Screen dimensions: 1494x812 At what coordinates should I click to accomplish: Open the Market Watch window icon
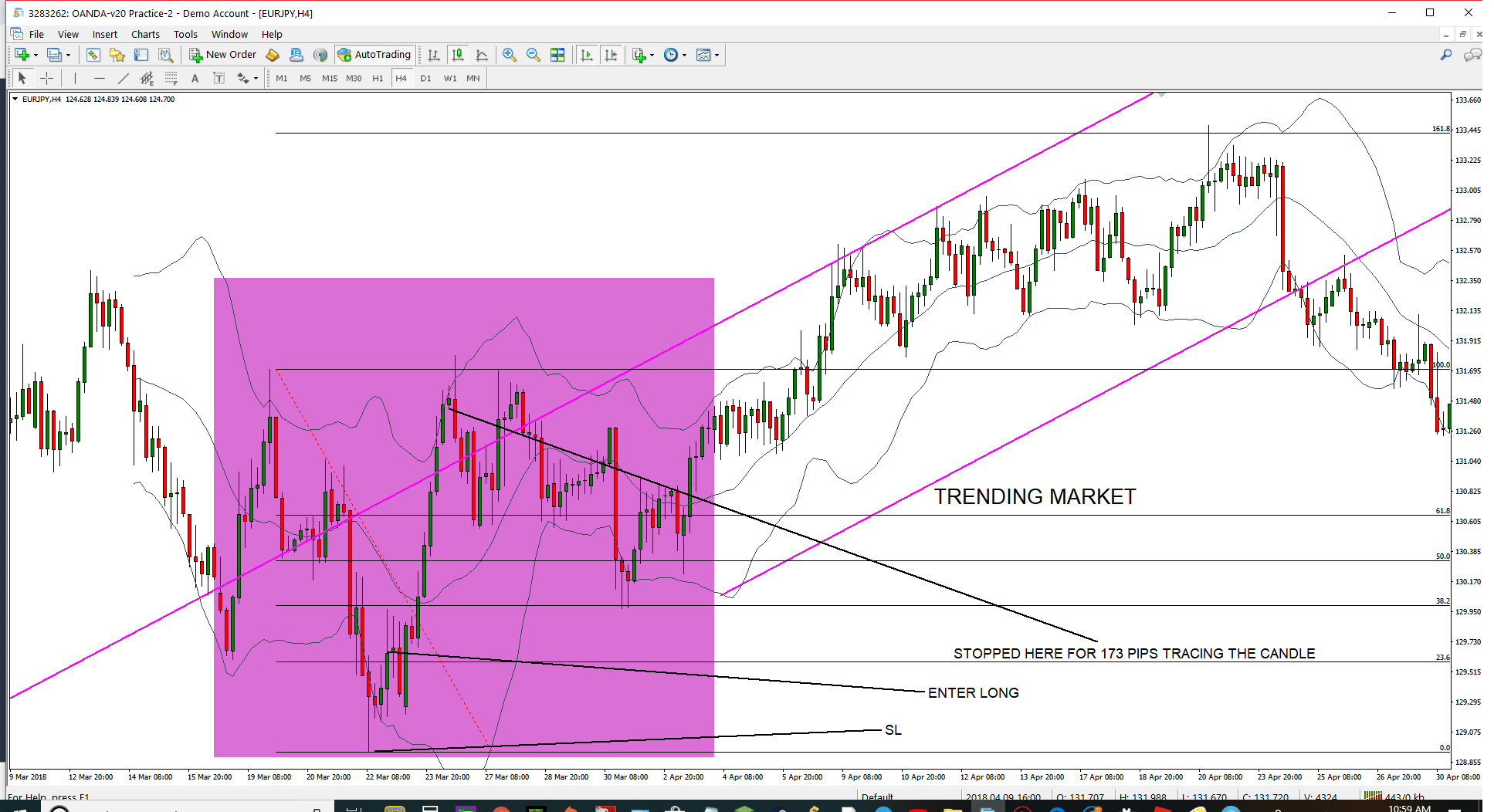click(x=93, y=55)
